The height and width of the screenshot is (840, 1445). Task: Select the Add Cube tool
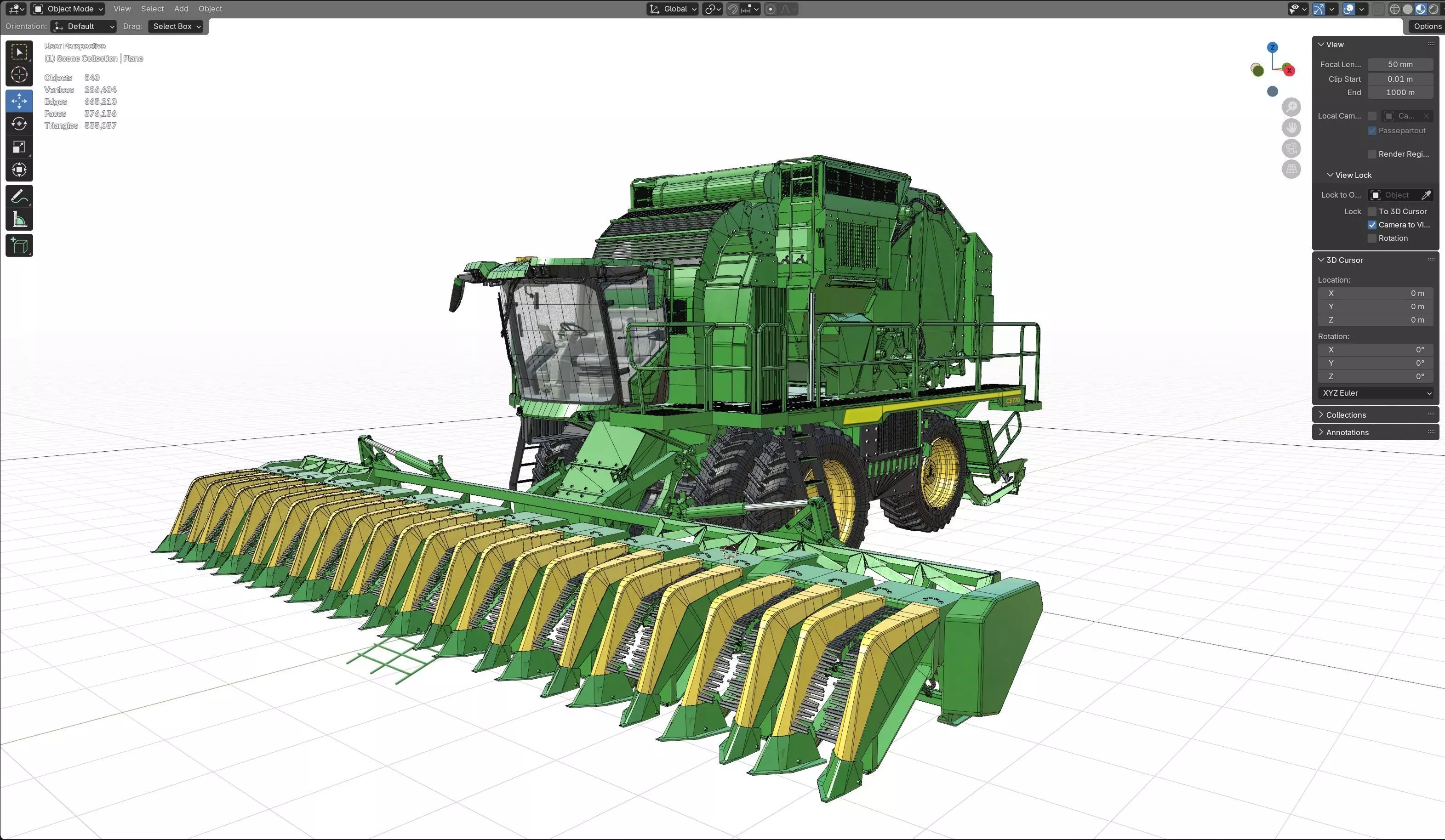click(x=19, y=245)
